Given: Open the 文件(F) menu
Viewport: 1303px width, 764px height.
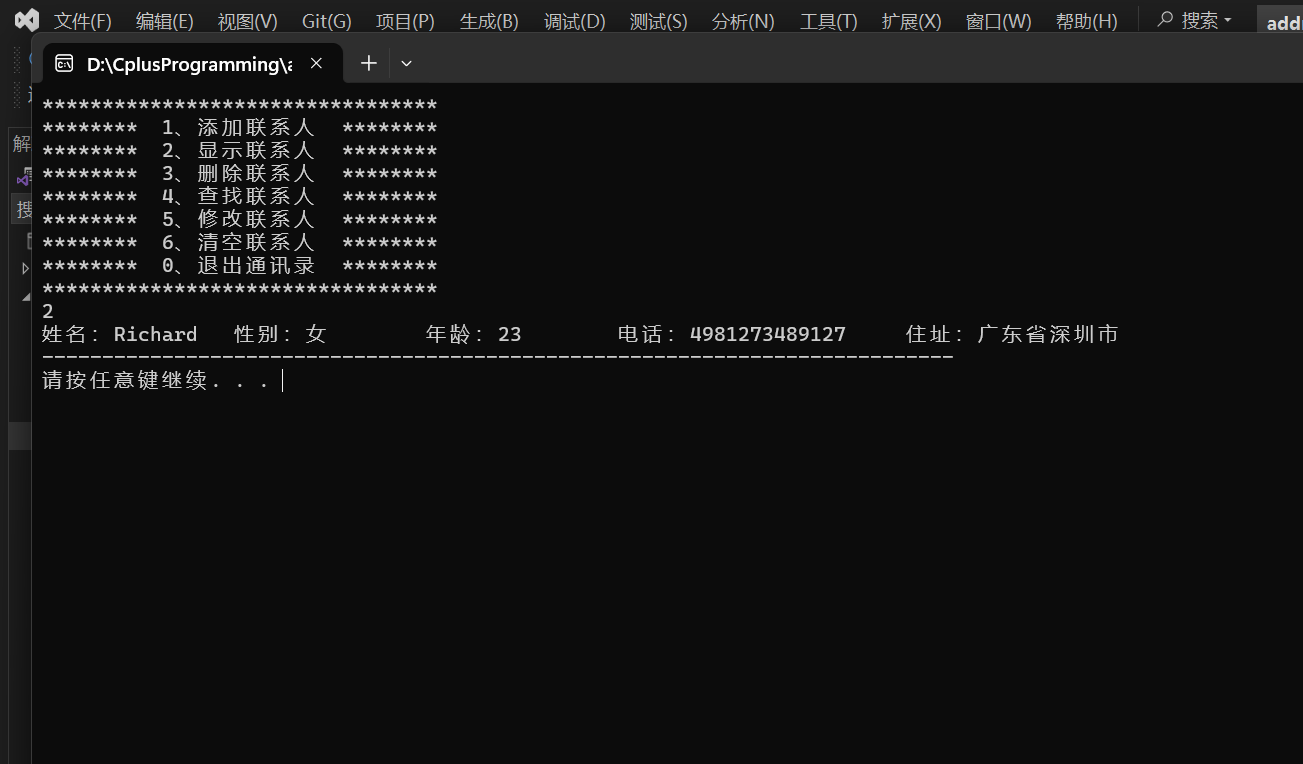Looking at the screenshot, I should coord(83,21).
